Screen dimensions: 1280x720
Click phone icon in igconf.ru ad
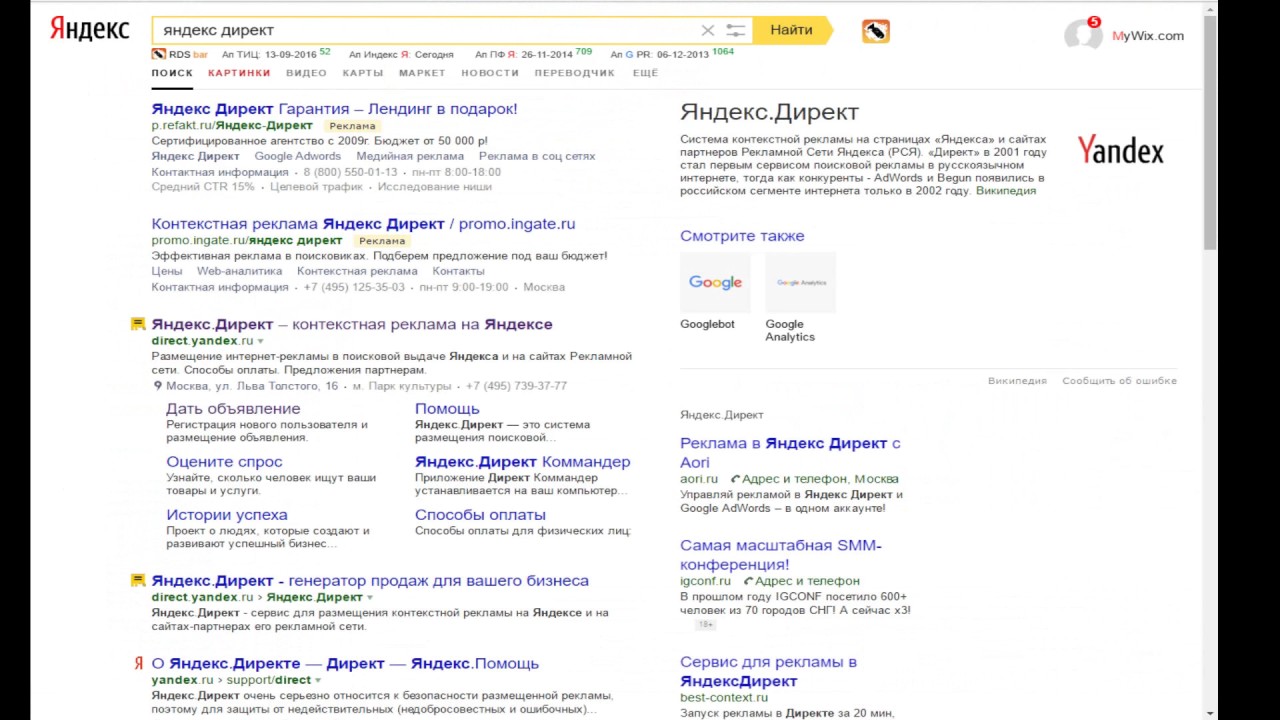[x=747, y=581]
